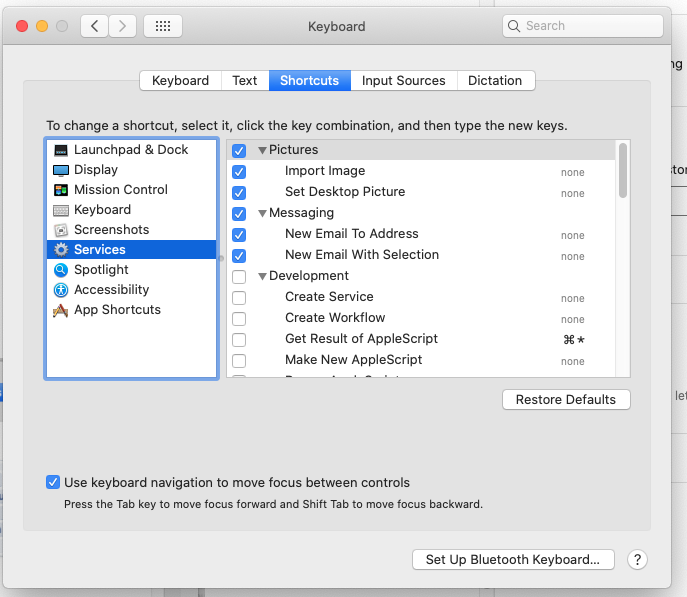Collapse the Messaging disclosure triangle
687x597 pixels.
(262, 214)
